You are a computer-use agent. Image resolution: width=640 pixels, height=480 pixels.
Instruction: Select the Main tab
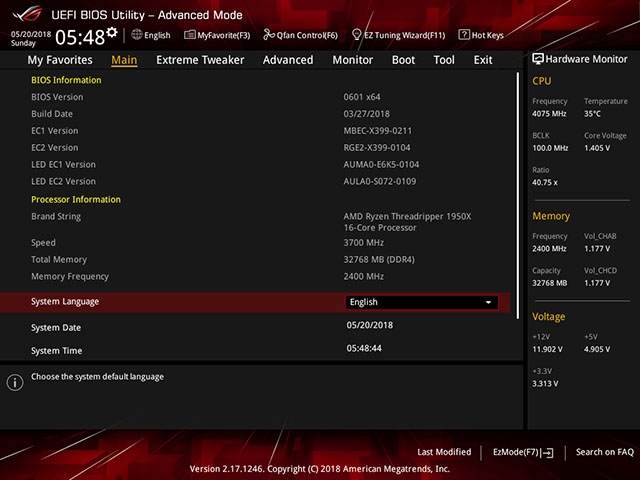coord(124,60)
